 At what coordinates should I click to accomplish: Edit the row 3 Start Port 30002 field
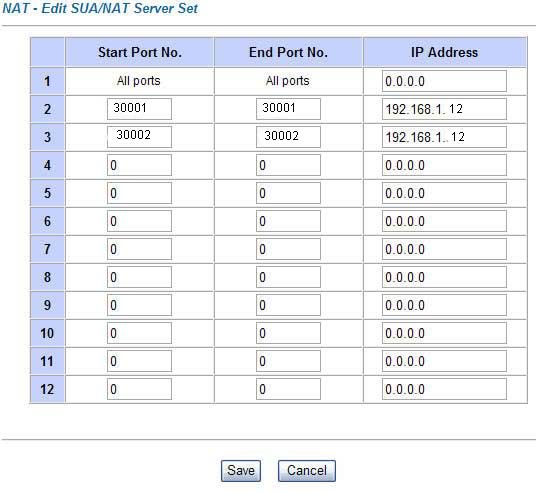[x=139, y=137]
